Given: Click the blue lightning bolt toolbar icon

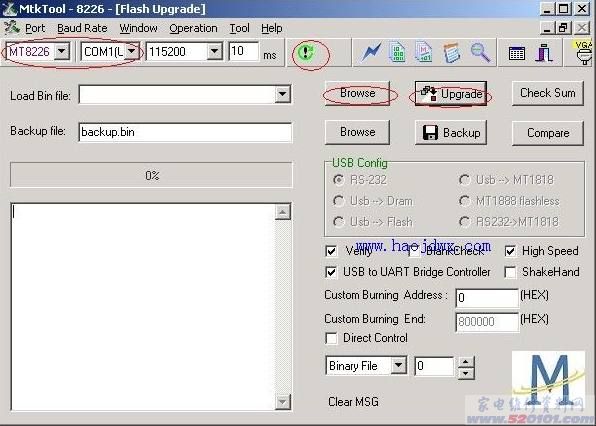Looking at the screenshot, I should pos(371,52).
